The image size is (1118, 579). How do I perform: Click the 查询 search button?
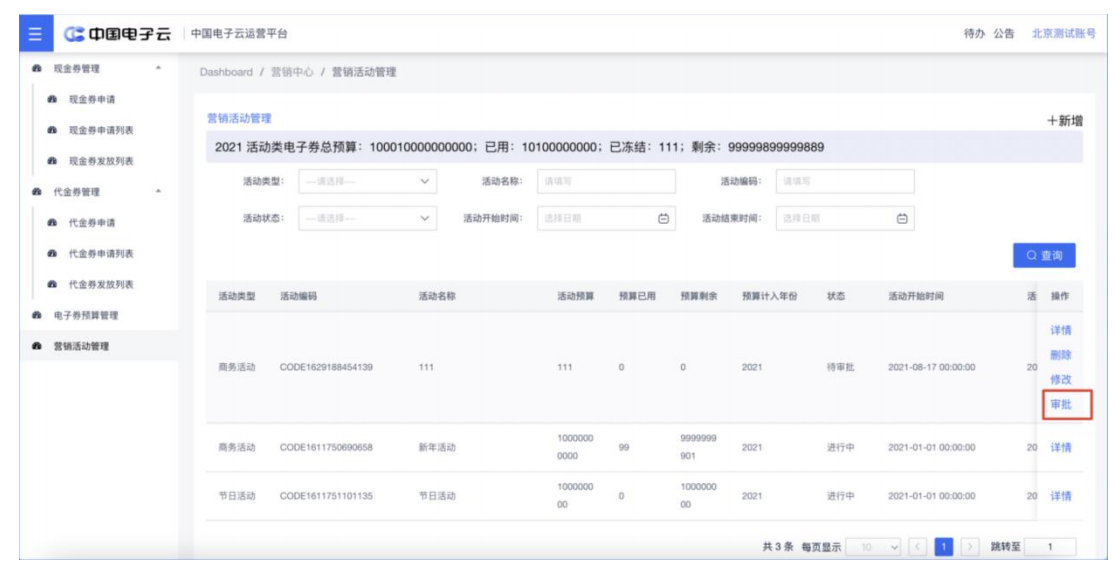(x=1044, y=255)
